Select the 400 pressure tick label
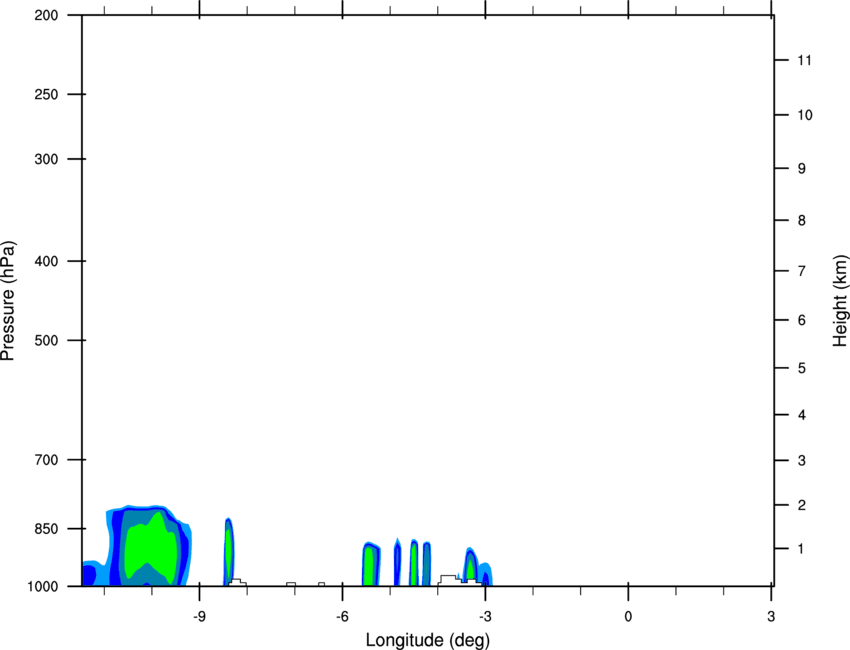The width and height of the screenshot is (850, 650). (46, 261)
